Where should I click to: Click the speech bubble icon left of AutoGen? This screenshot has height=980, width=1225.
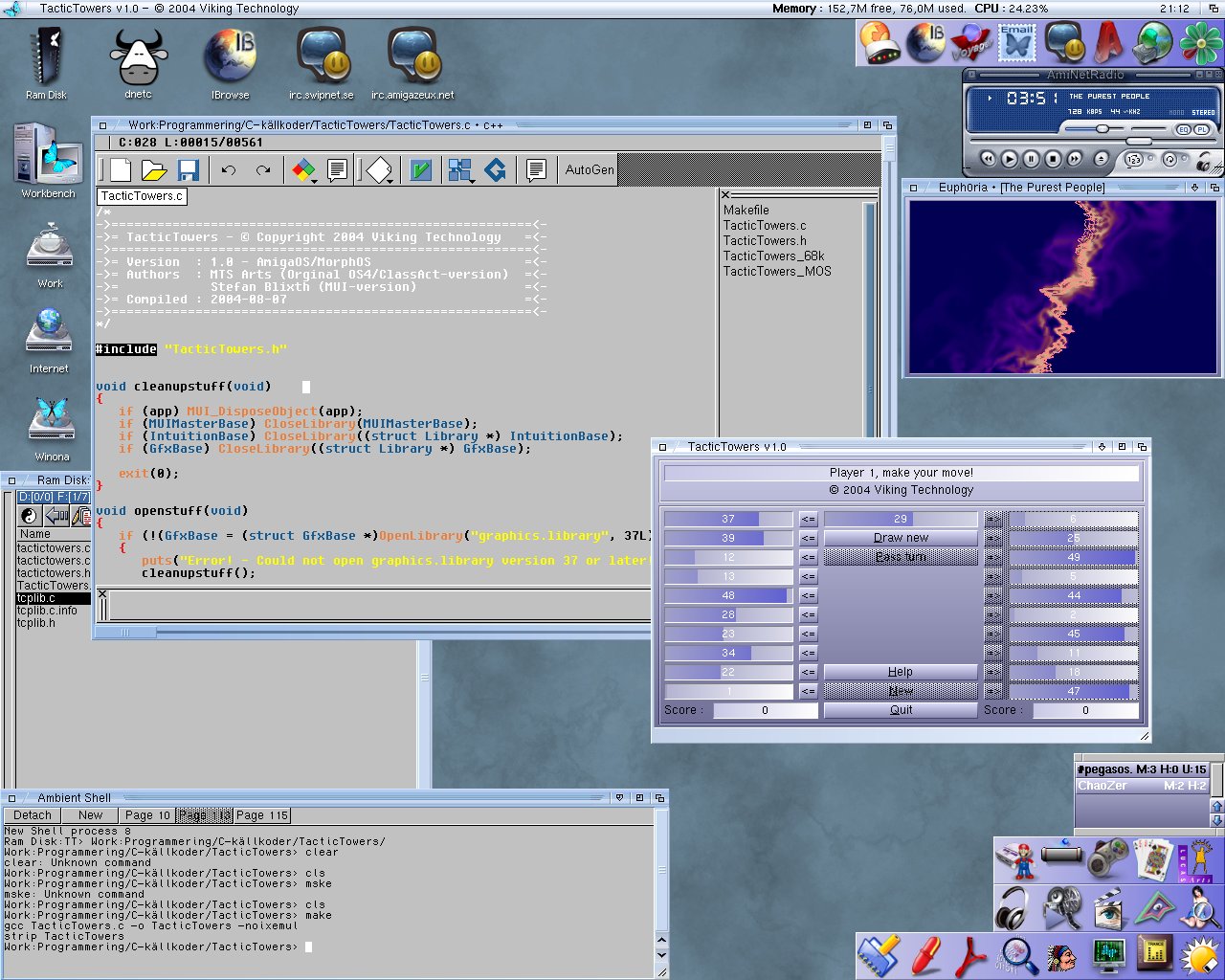coord(536,170)
